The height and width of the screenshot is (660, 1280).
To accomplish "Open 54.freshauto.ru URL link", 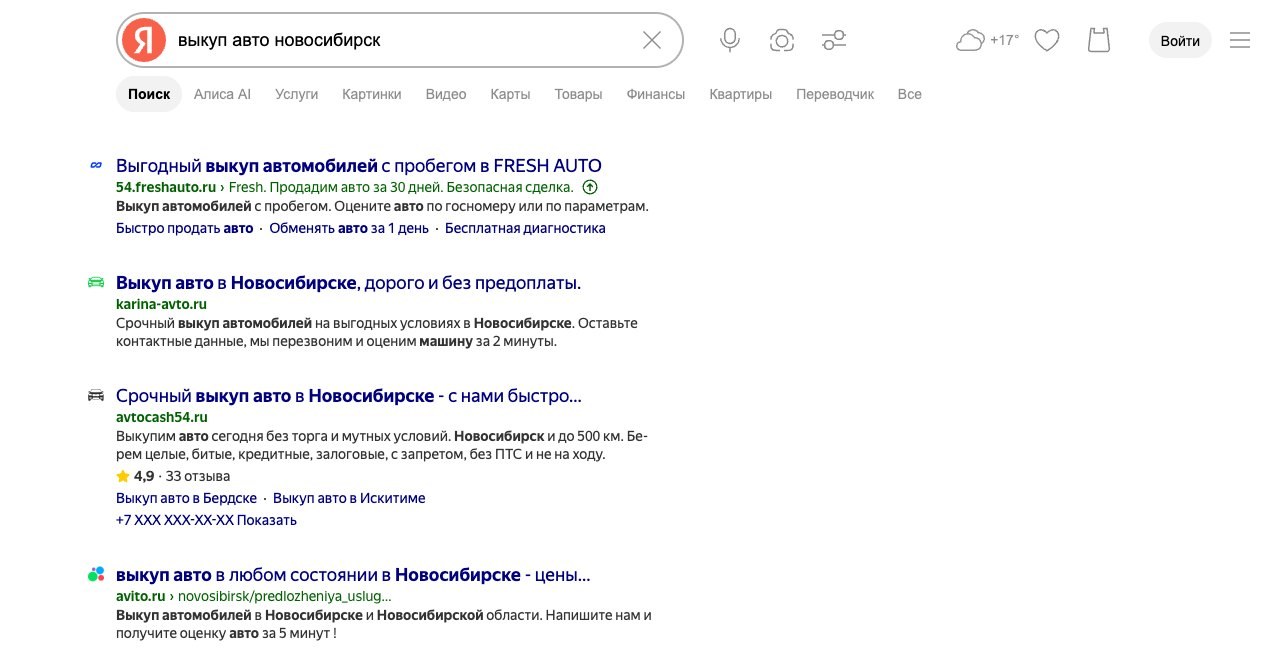I will 166,187.
